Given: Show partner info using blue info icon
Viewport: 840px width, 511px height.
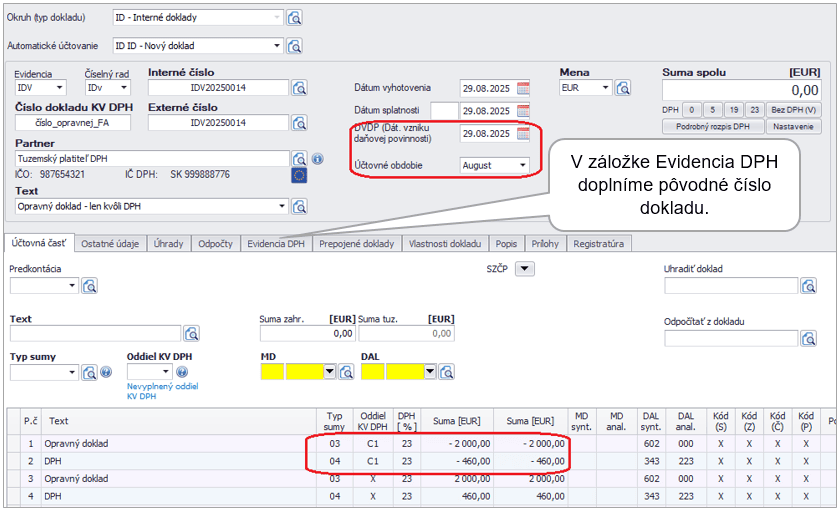Looking at the screenshot, I should pyautogui.click(x=317, y=159).
